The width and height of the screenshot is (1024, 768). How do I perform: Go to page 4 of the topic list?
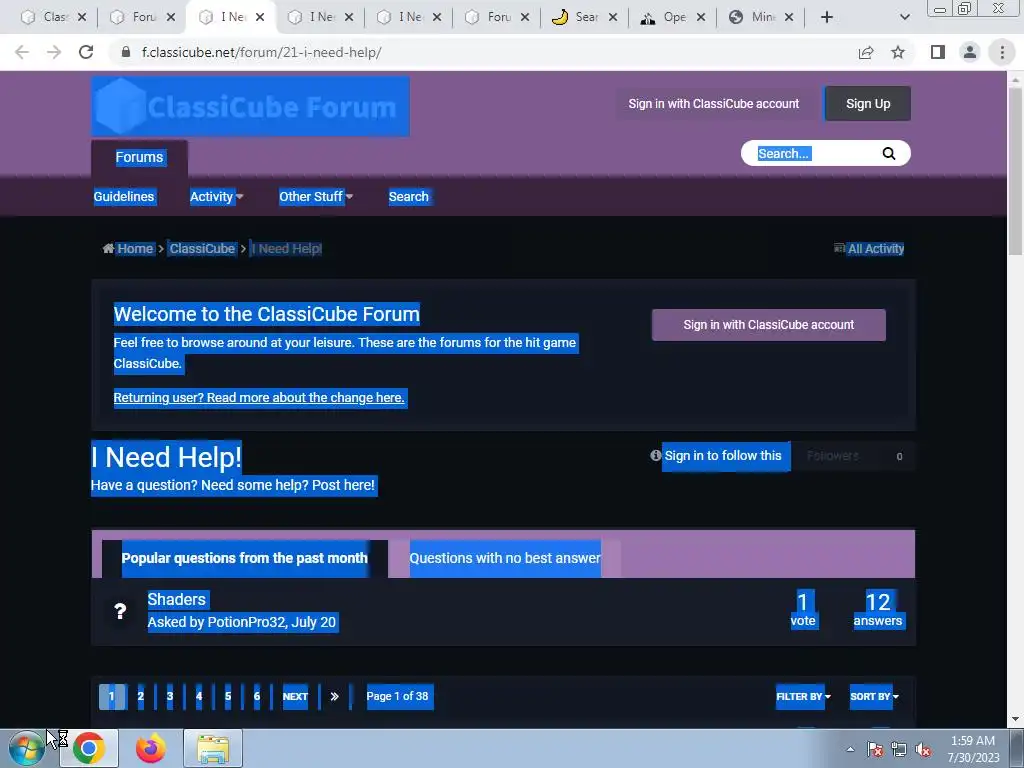point(199,696)
